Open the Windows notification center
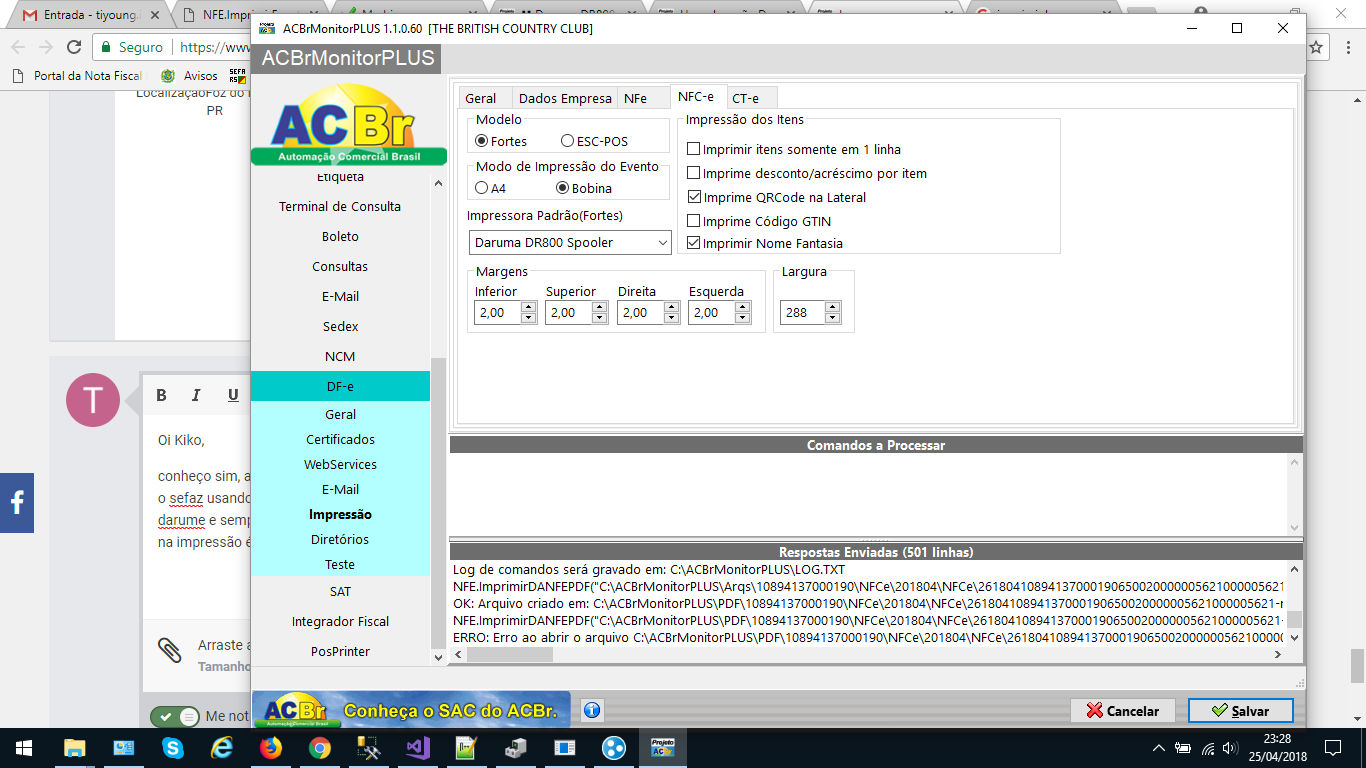1366x768 pixels. (x=1332, y=747)
